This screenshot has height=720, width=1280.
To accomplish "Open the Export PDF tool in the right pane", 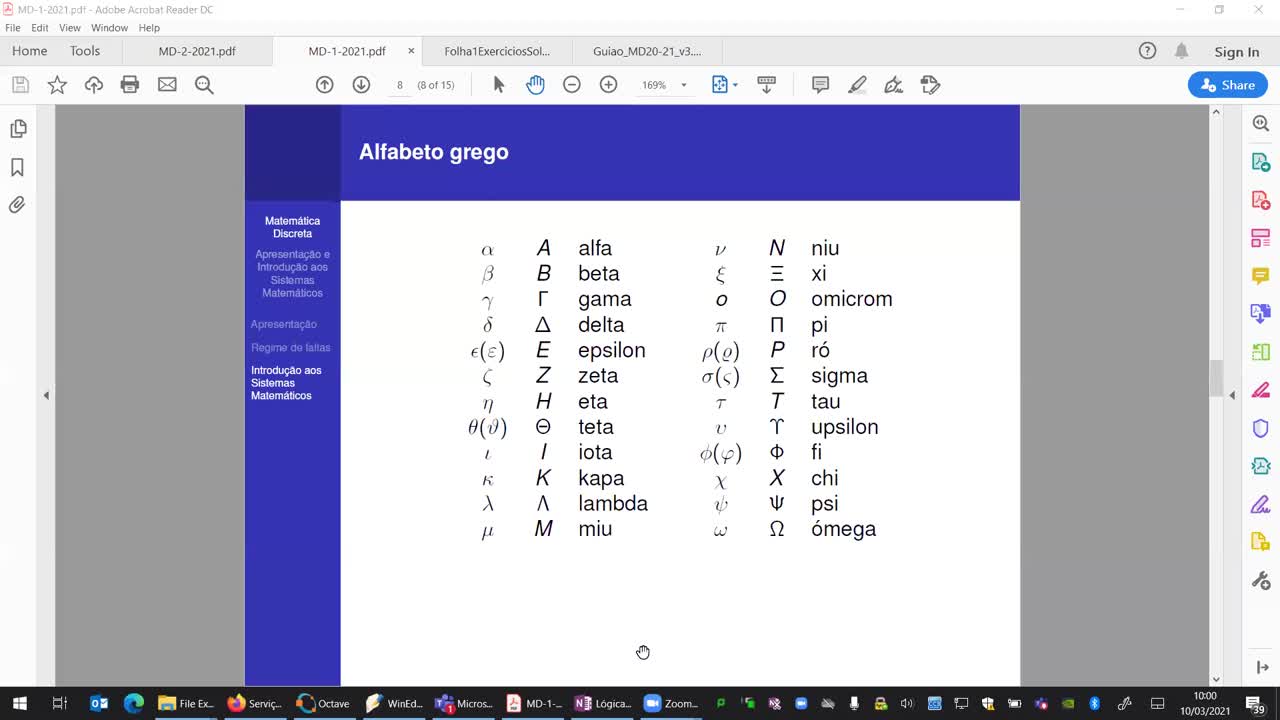I will (1260, 162).
